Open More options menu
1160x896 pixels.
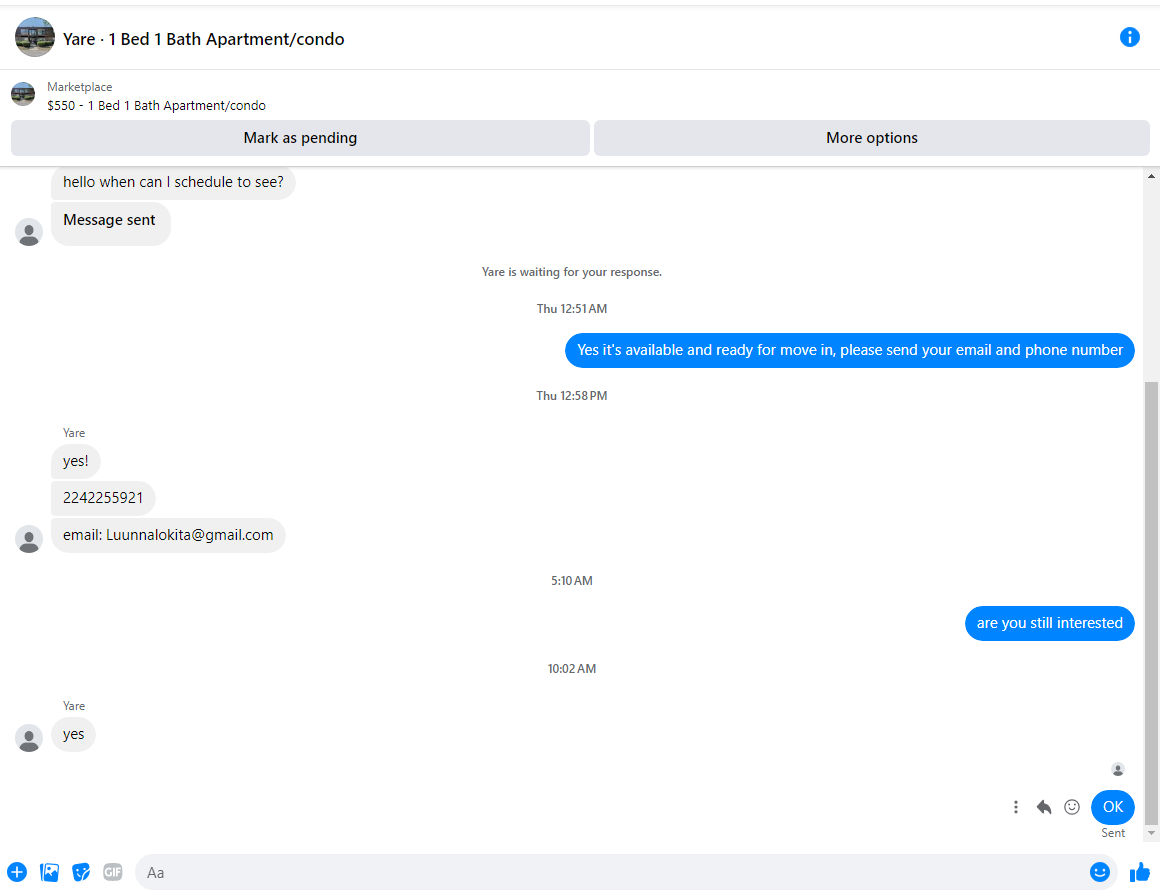pyautogui.click(x=871, y=138)
